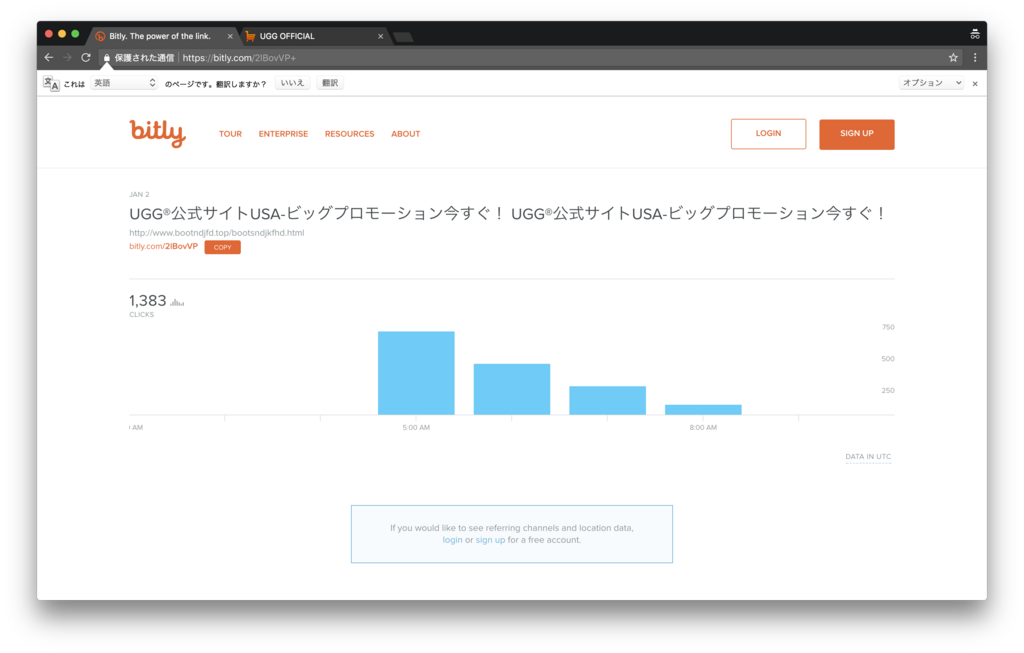Click the browser forward arrow

coord(67,57)
